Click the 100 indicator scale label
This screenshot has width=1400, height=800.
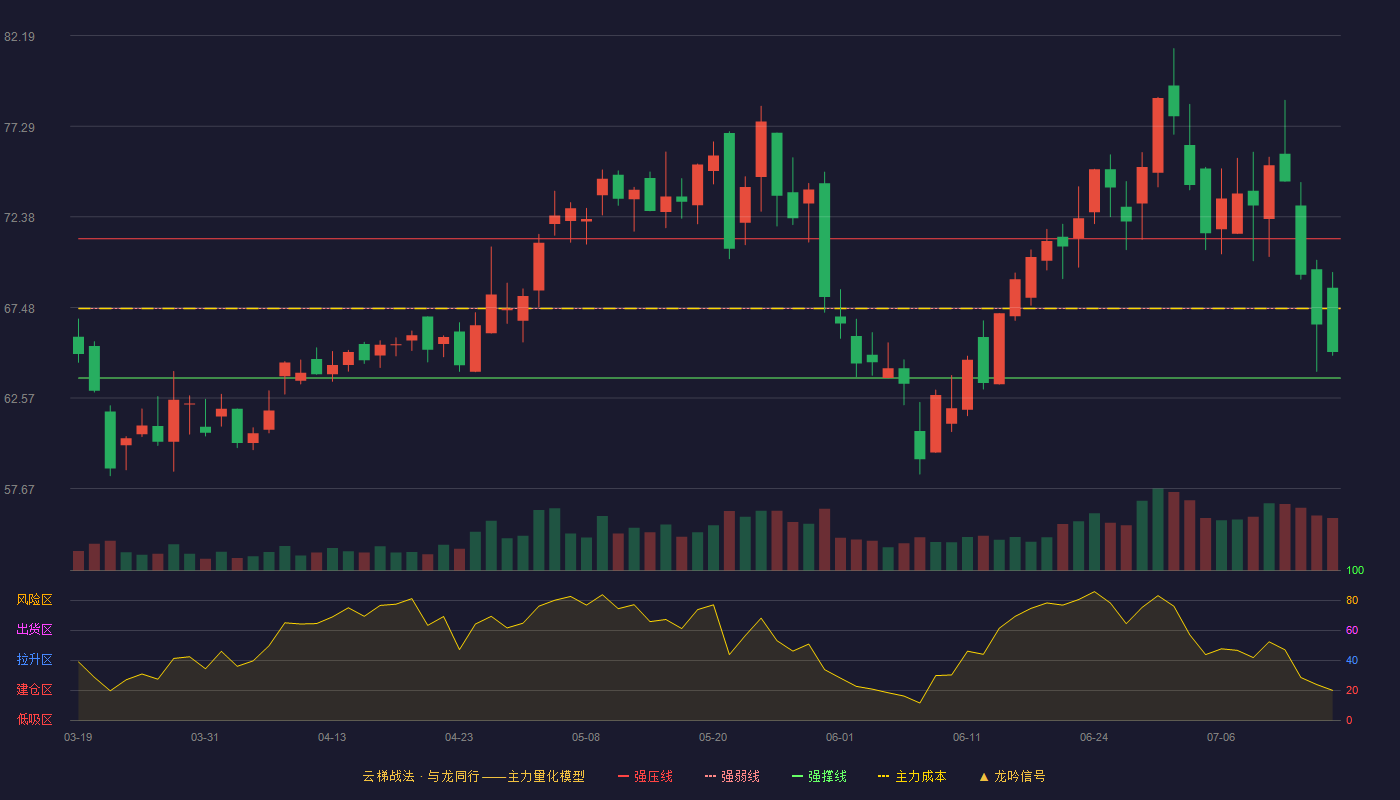tap(1355, 571)
